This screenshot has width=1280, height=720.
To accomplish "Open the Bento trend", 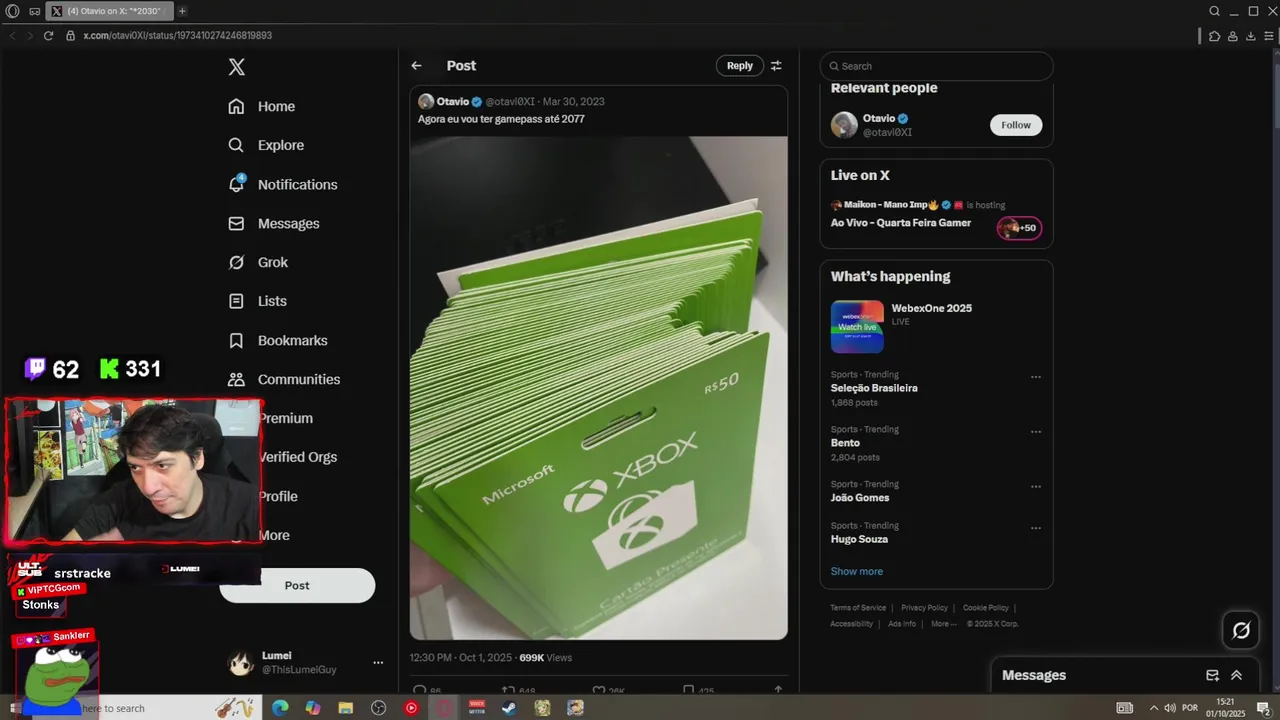I will (x=845, y=443).
